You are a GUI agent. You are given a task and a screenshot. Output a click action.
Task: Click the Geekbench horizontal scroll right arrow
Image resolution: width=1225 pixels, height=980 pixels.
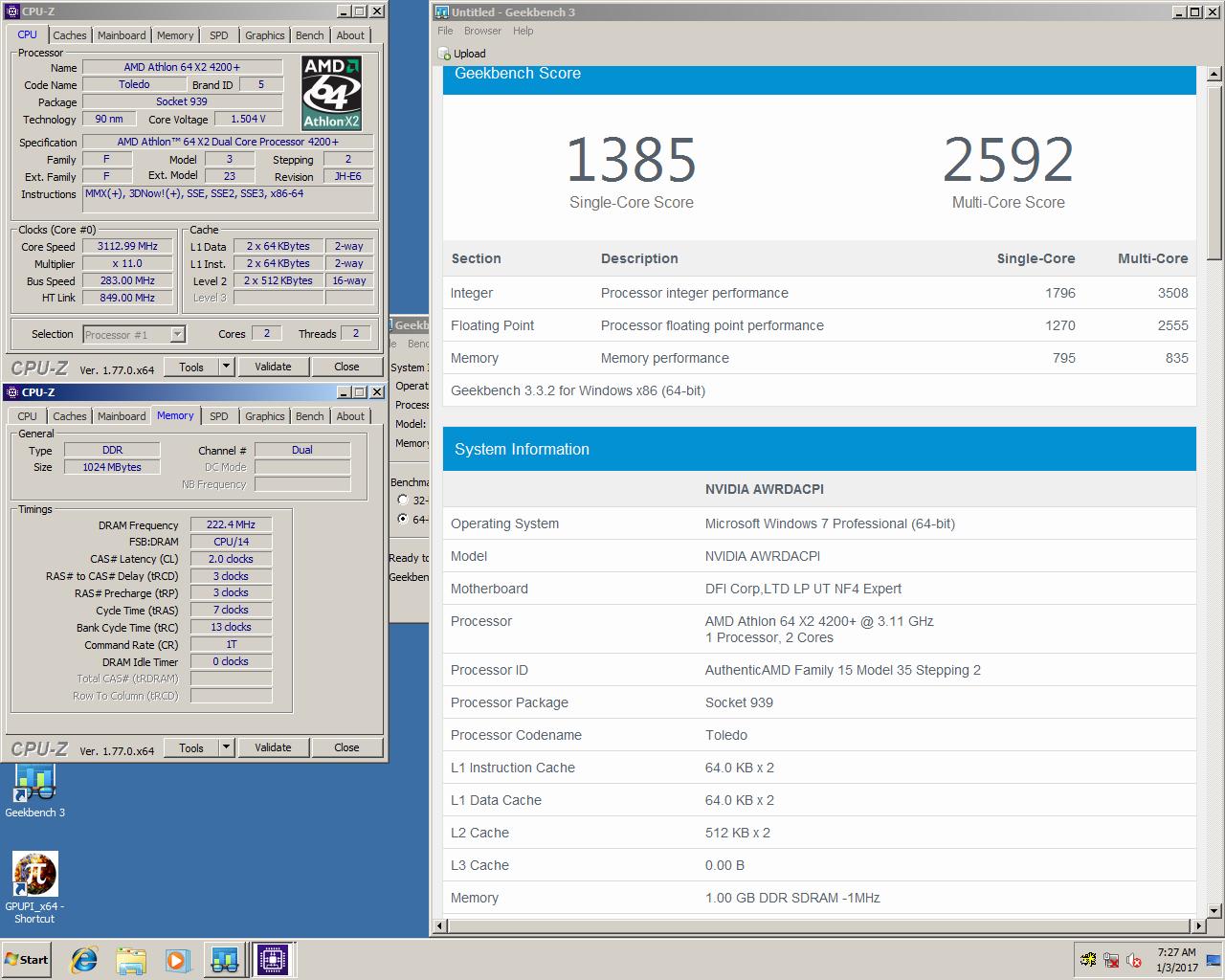point(1198,925)
